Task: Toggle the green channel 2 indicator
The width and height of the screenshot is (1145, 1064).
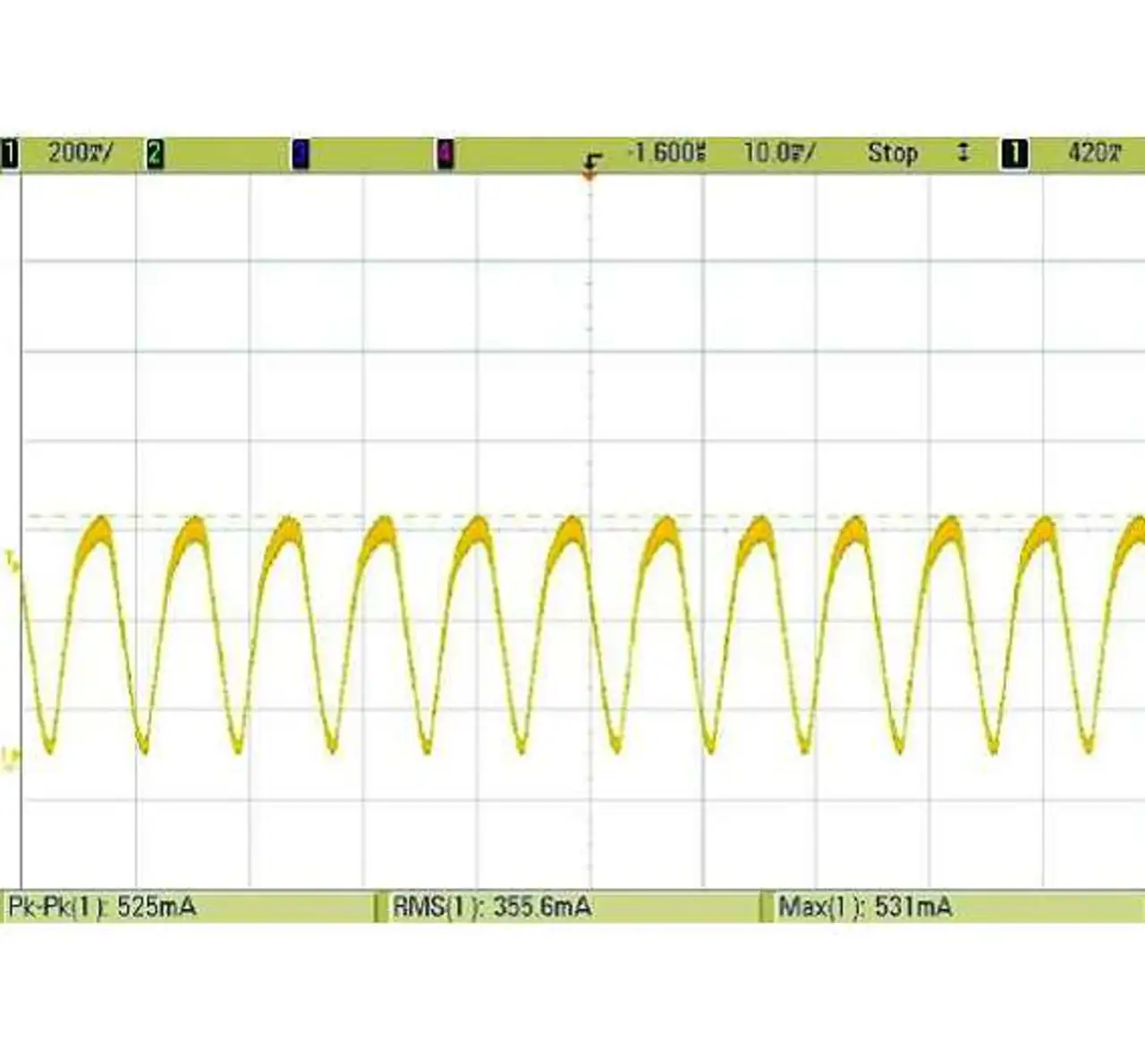Action: (x=155, y=154)
